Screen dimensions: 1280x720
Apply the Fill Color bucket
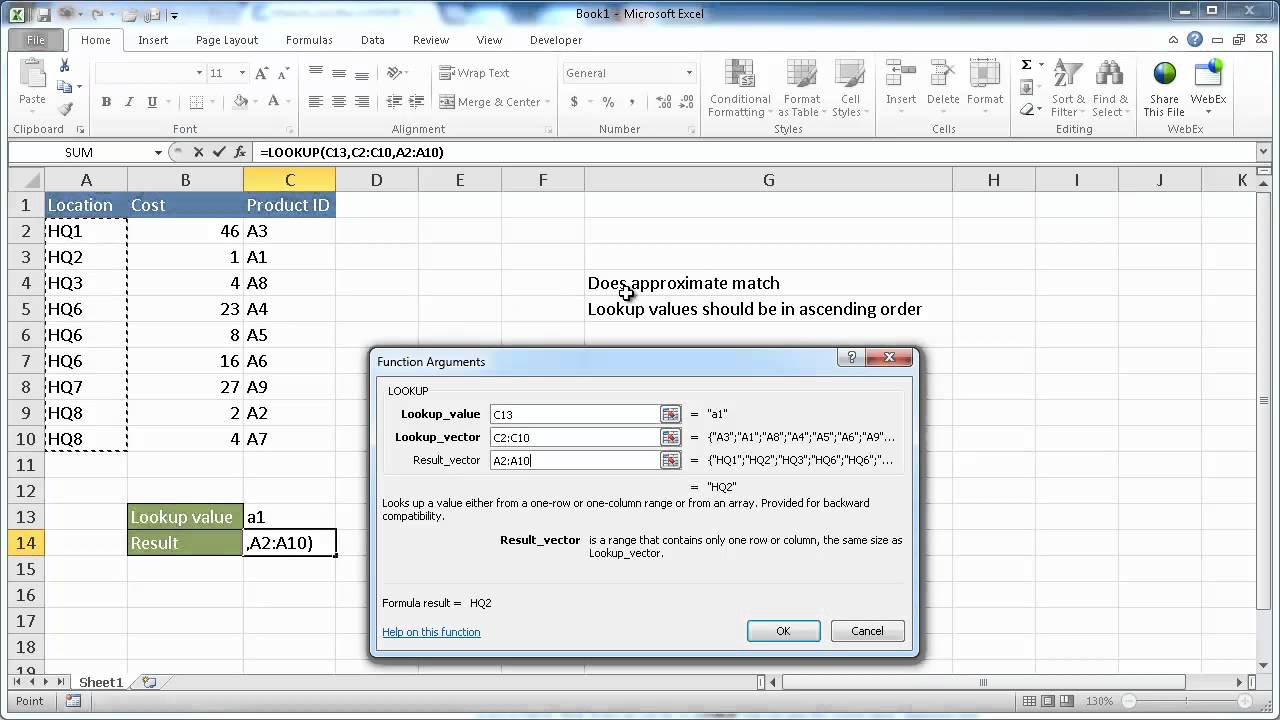point(240,102)
